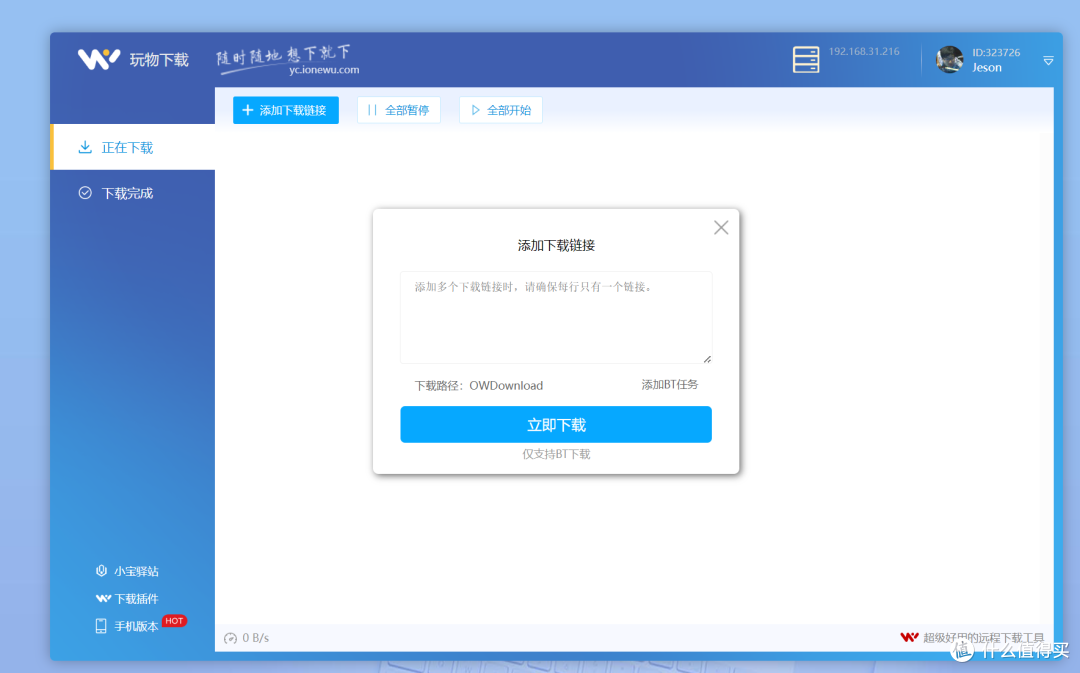The image size is (1080, 673).
Task: Click the 下载路径 OWDownload path
Action: pos(479,386)
